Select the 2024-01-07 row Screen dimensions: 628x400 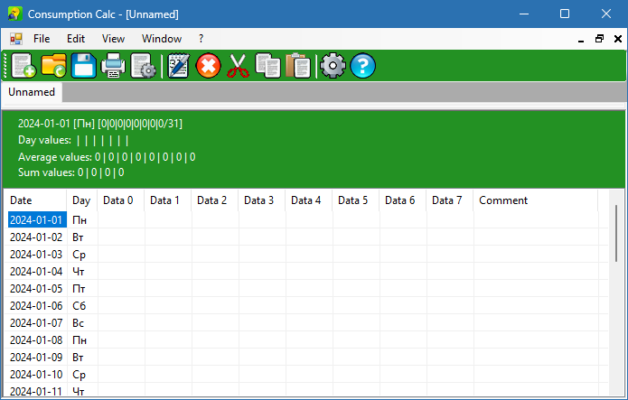pyautogui.click(x=308, y=323)
